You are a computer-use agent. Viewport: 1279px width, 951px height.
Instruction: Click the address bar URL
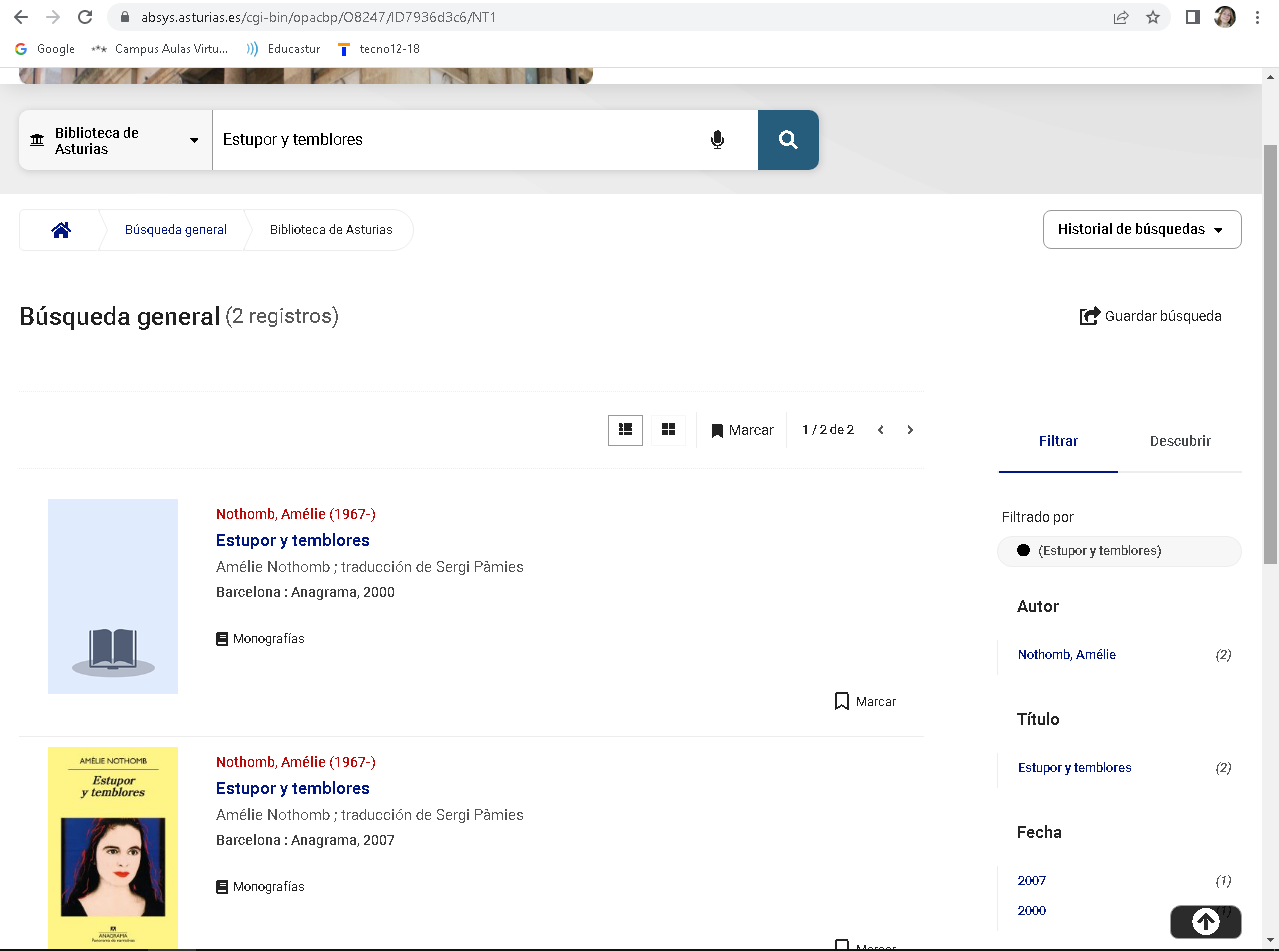319,17
